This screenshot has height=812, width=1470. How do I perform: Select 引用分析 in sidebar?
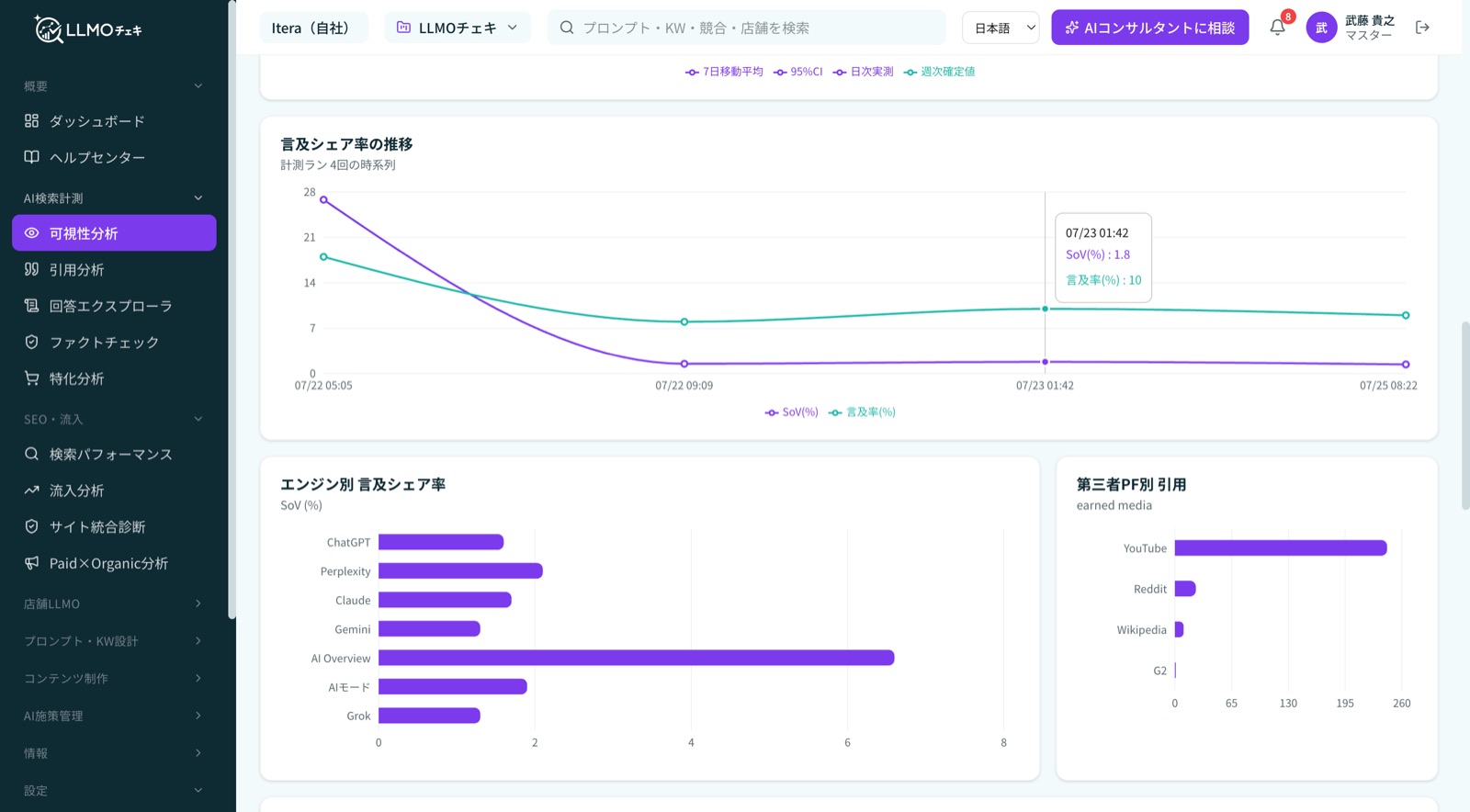[114, 269]
